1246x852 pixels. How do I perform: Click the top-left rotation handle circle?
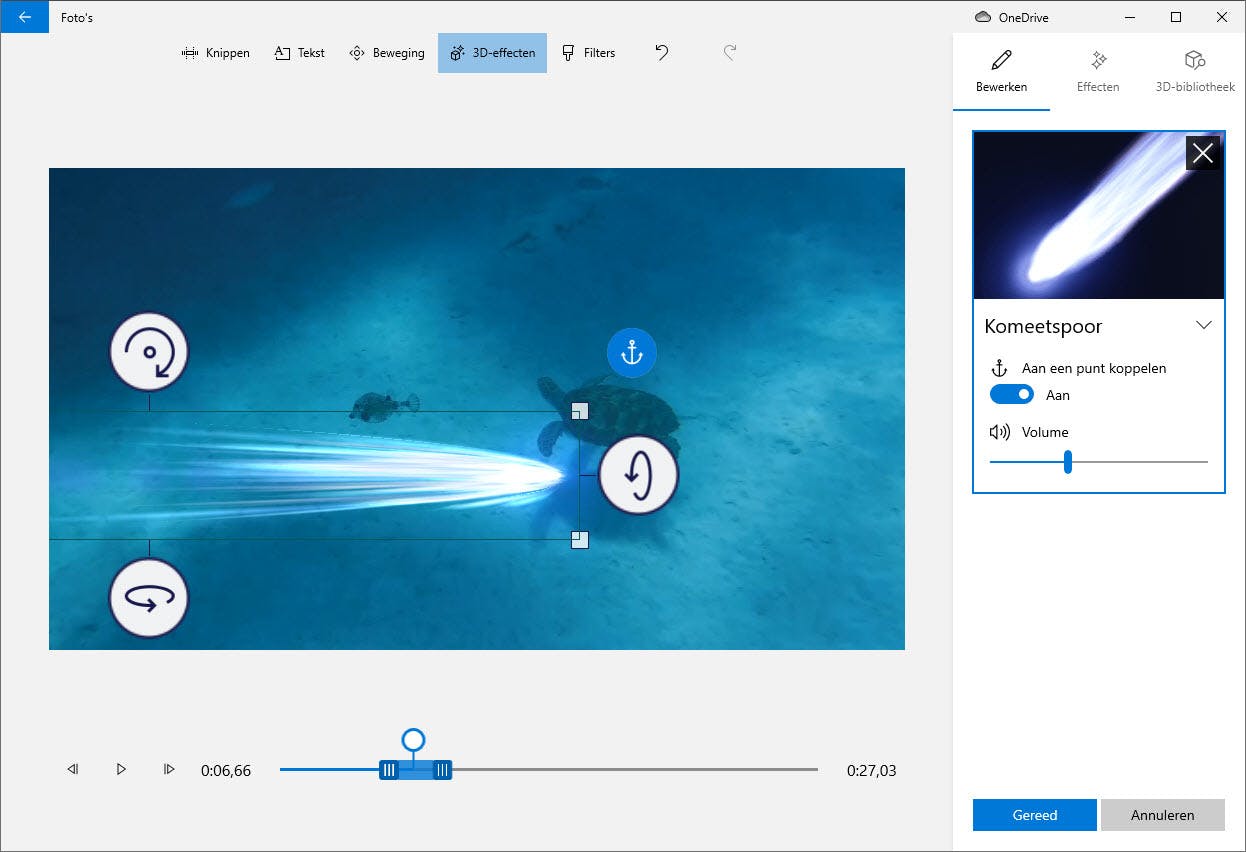tap(149, 352)
